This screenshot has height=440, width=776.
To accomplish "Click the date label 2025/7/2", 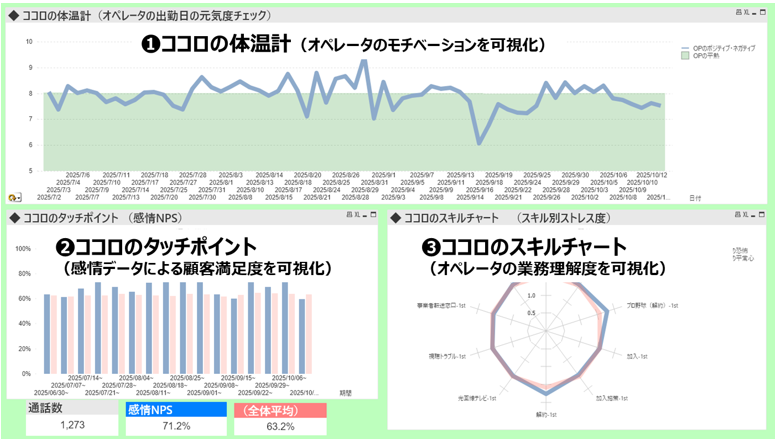I will pos(49,197).
